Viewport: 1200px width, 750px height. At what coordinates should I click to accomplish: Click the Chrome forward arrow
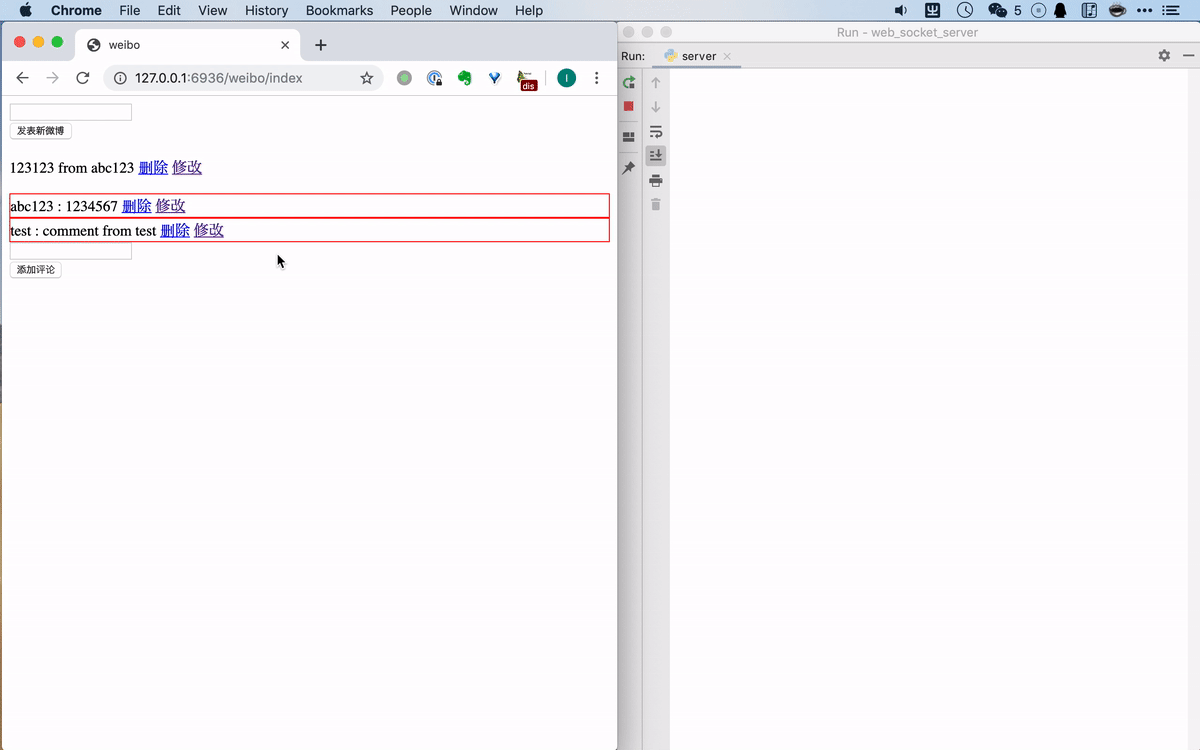click(52, 78)
